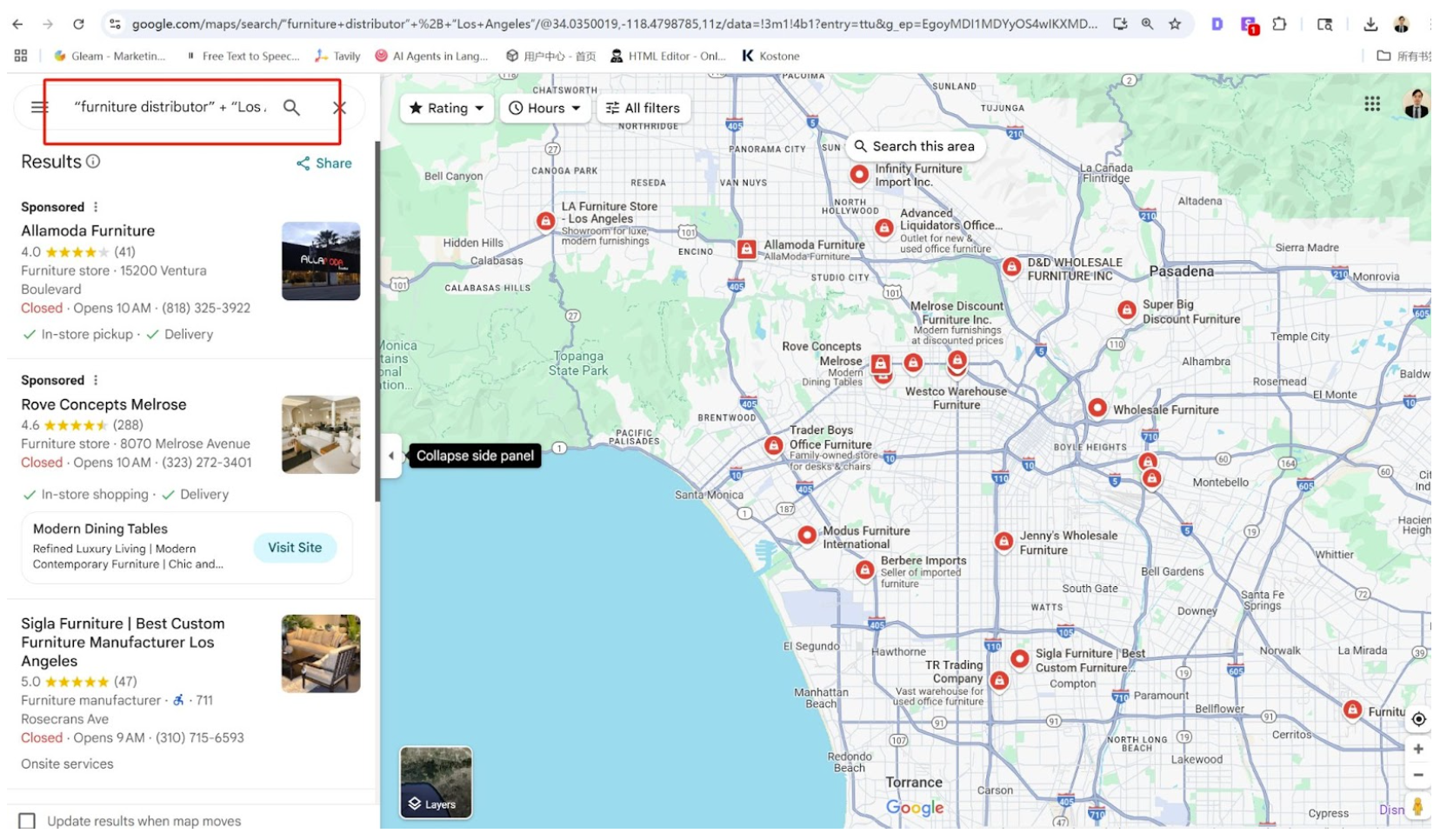Share the results list
1440x840 pixels.
[323, 163]
